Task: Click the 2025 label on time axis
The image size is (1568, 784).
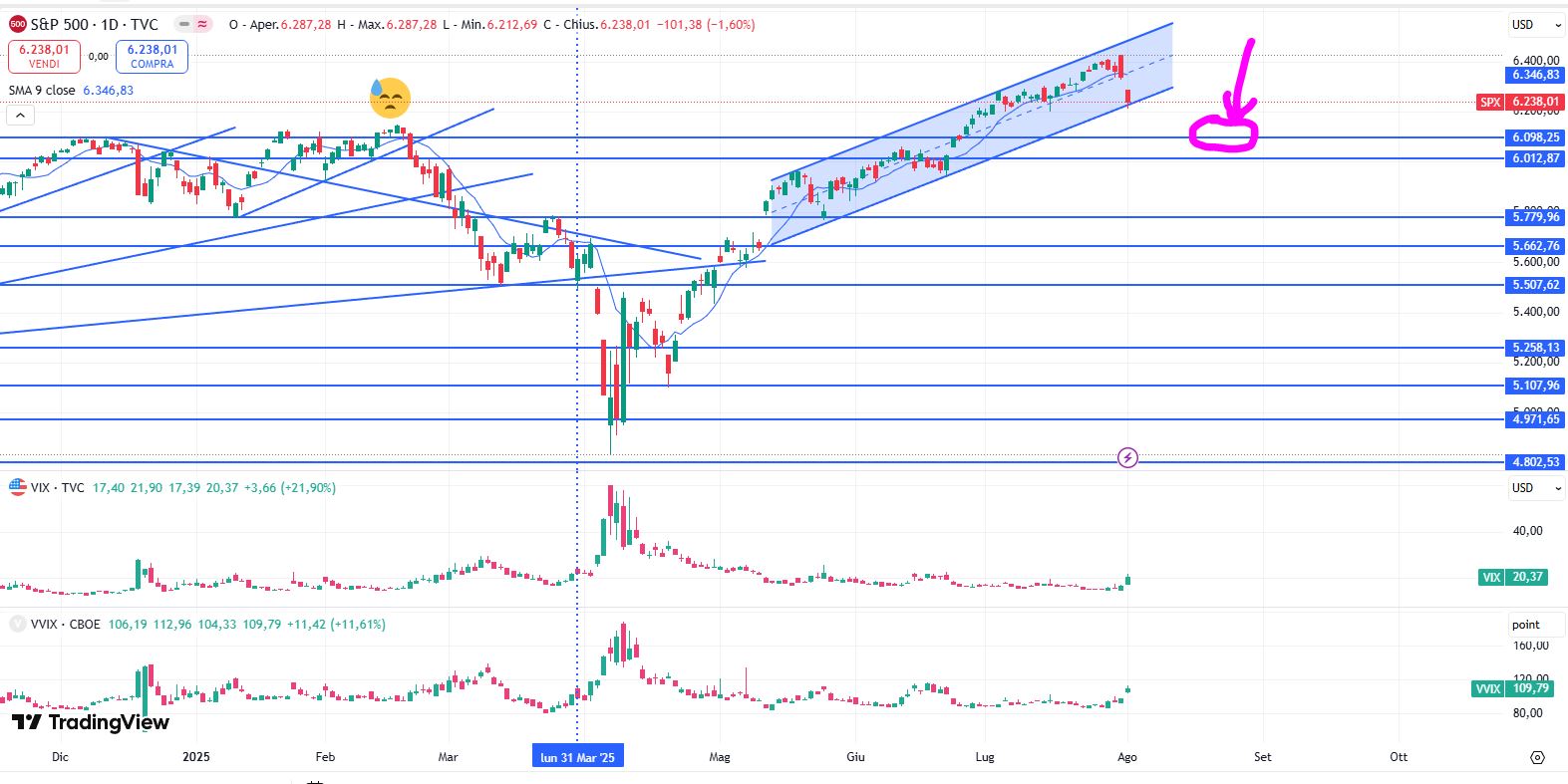Action: coord(196,757)
